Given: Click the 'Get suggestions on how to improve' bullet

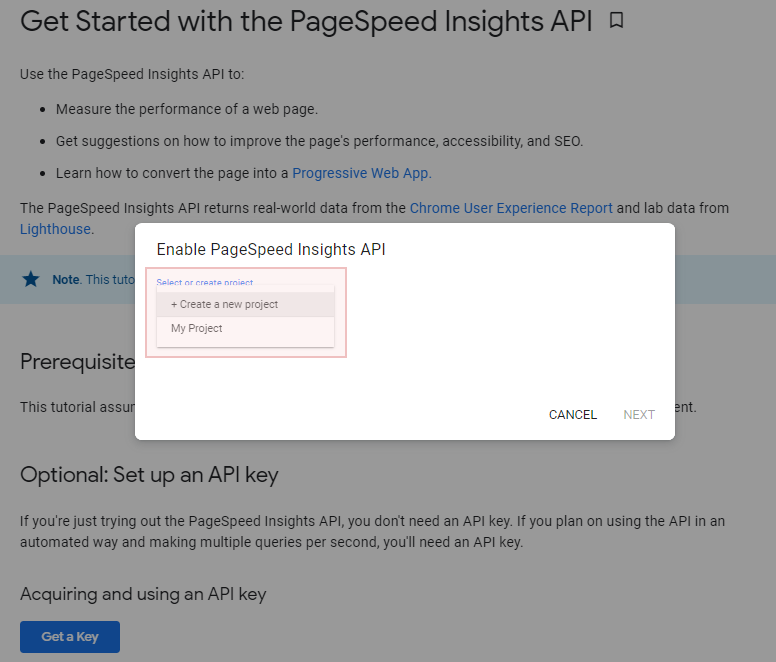Looking at the screenshot, I should click(x=319, y=141).
